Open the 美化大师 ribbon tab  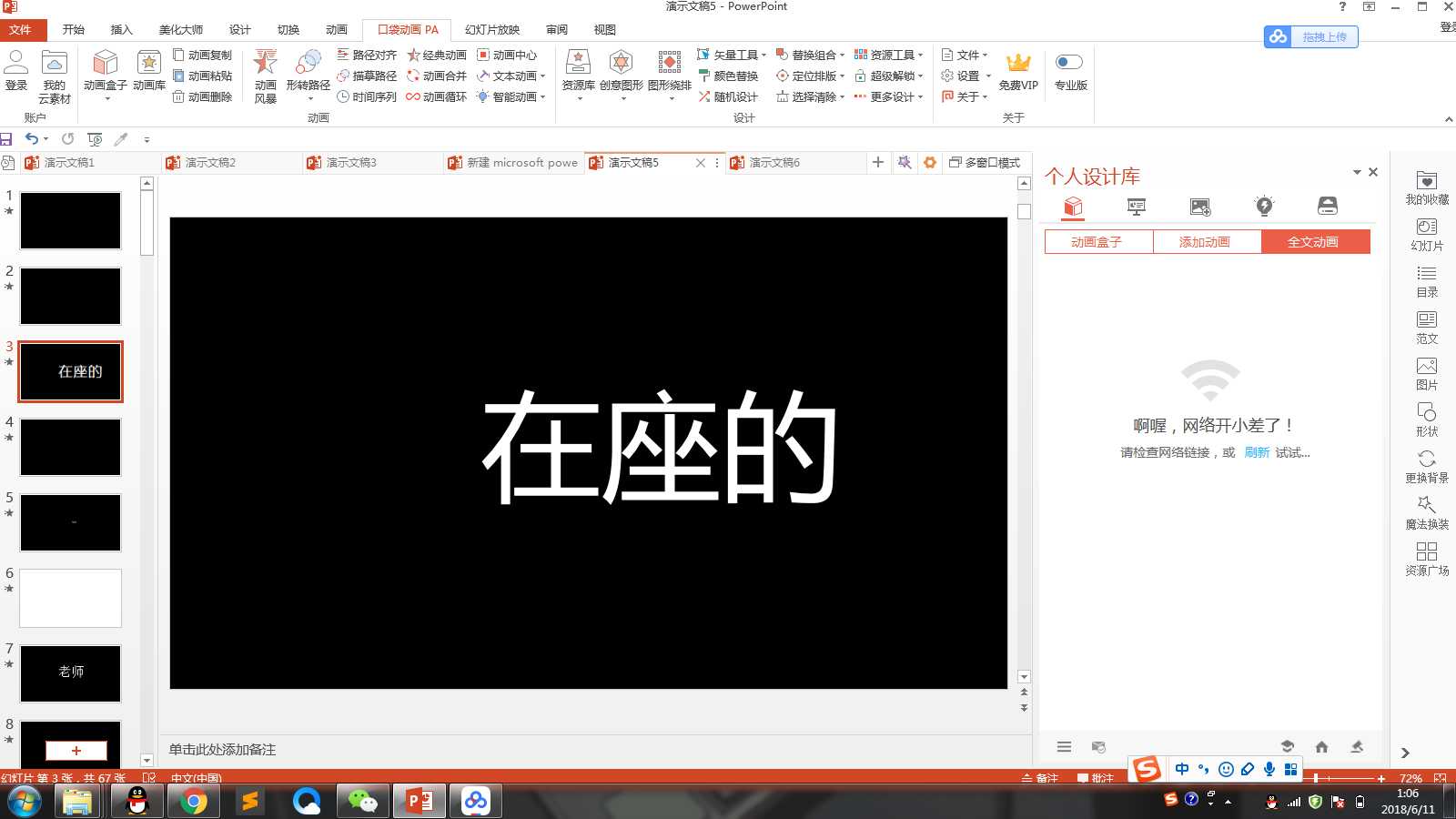(181, 30)
